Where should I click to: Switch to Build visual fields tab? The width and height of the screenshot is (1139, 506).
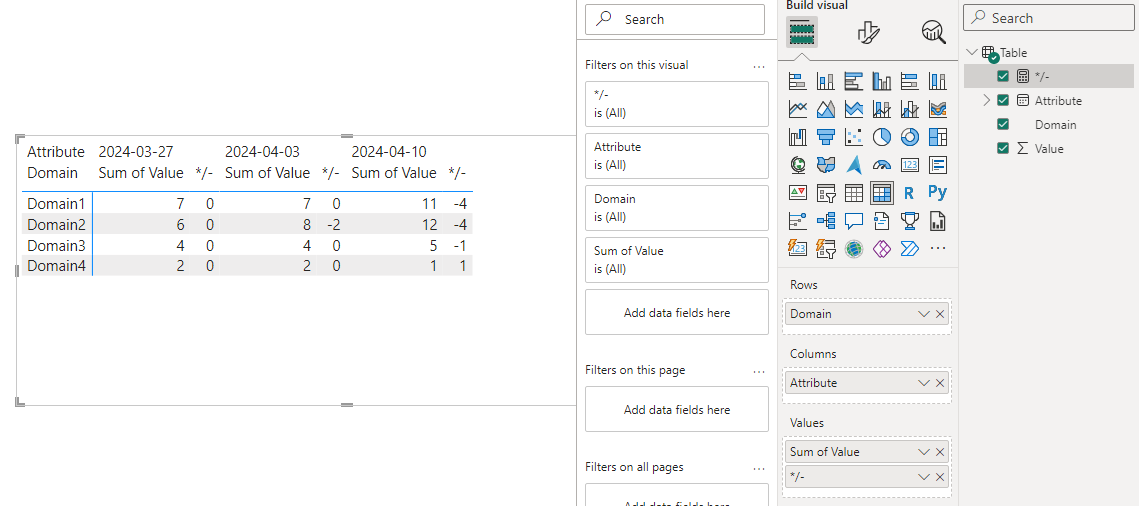coord(801,32)
